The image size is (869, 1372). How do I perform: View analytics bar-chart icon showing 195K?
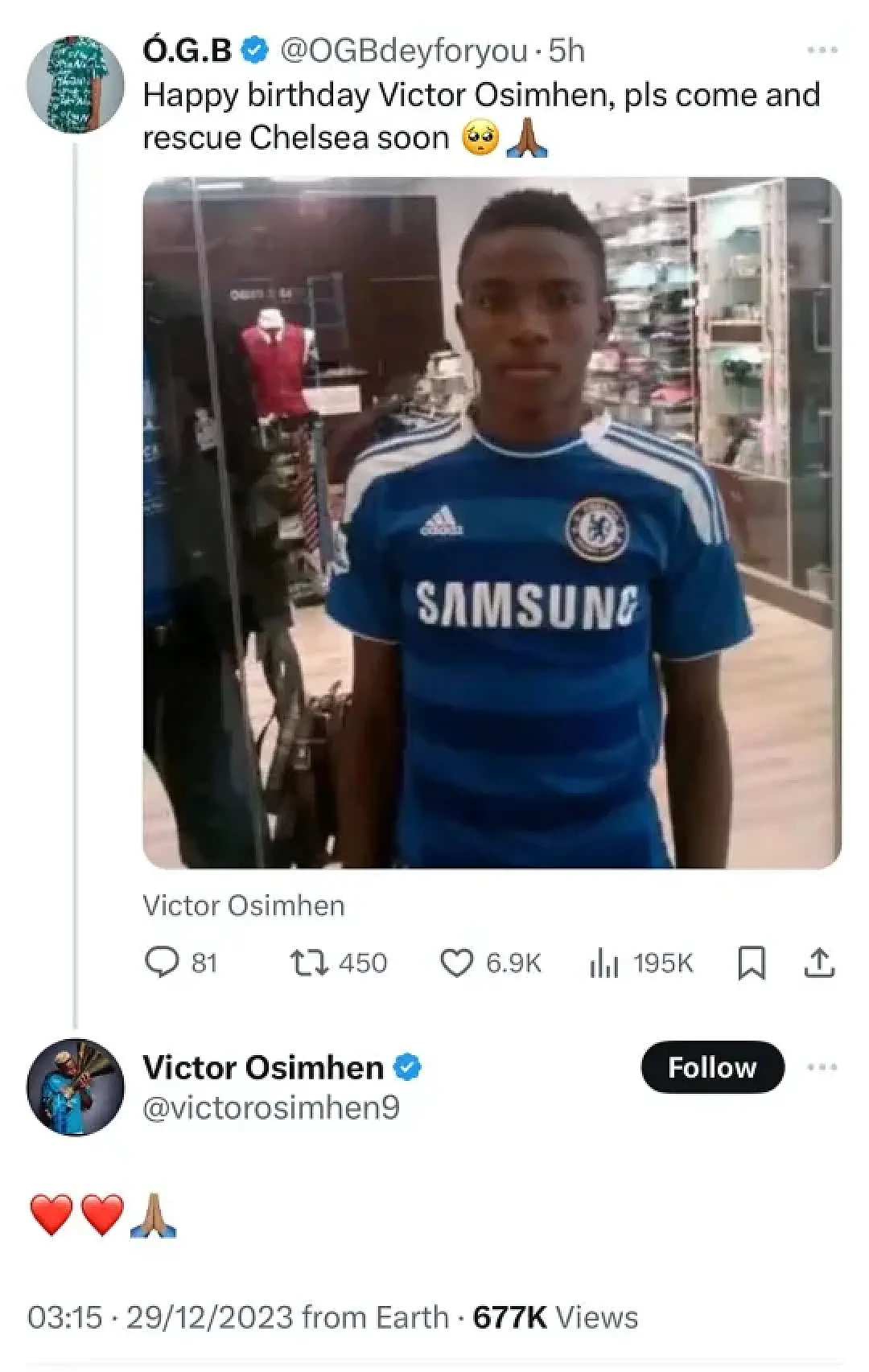603,963
